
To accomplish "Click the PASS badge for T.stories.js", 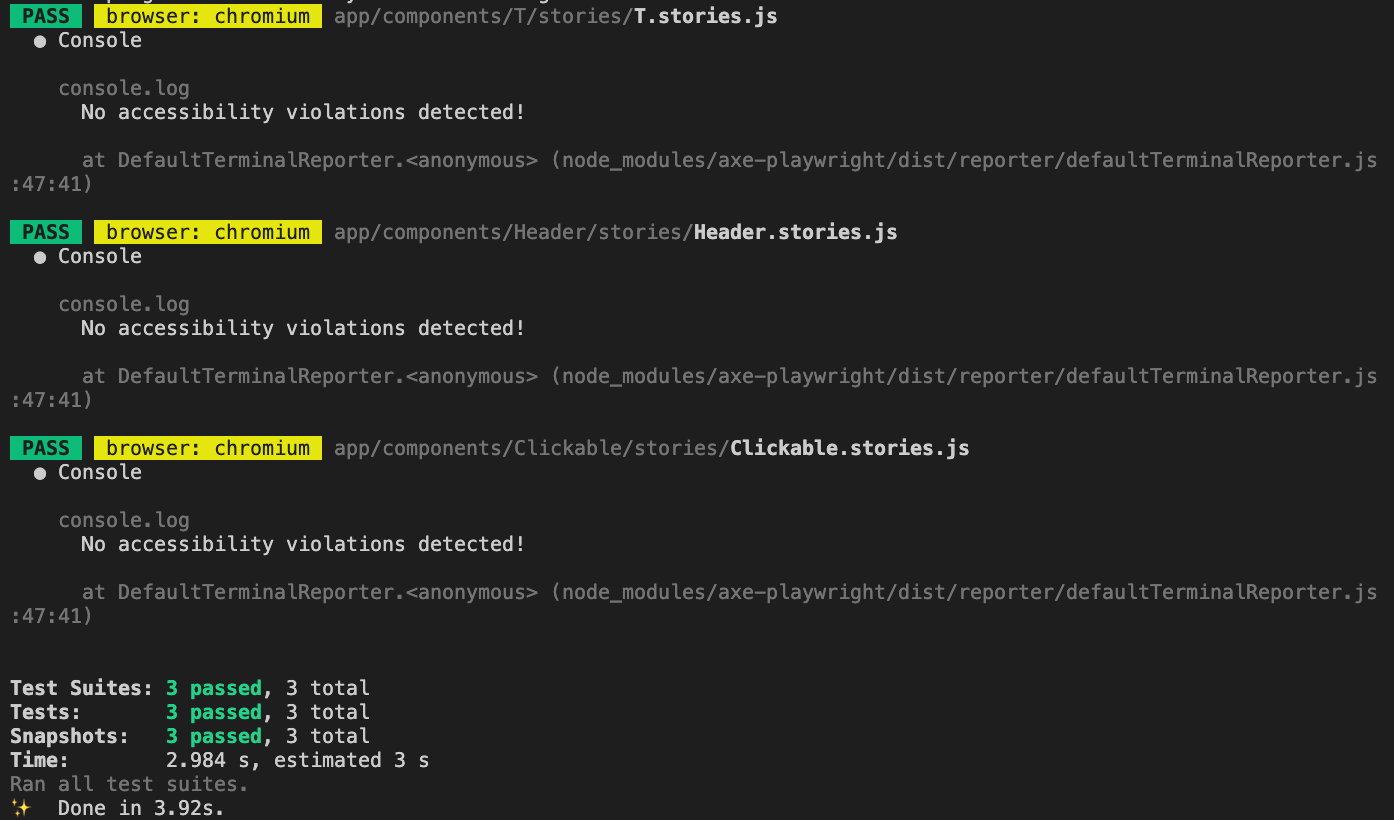I will pos(46,16).
